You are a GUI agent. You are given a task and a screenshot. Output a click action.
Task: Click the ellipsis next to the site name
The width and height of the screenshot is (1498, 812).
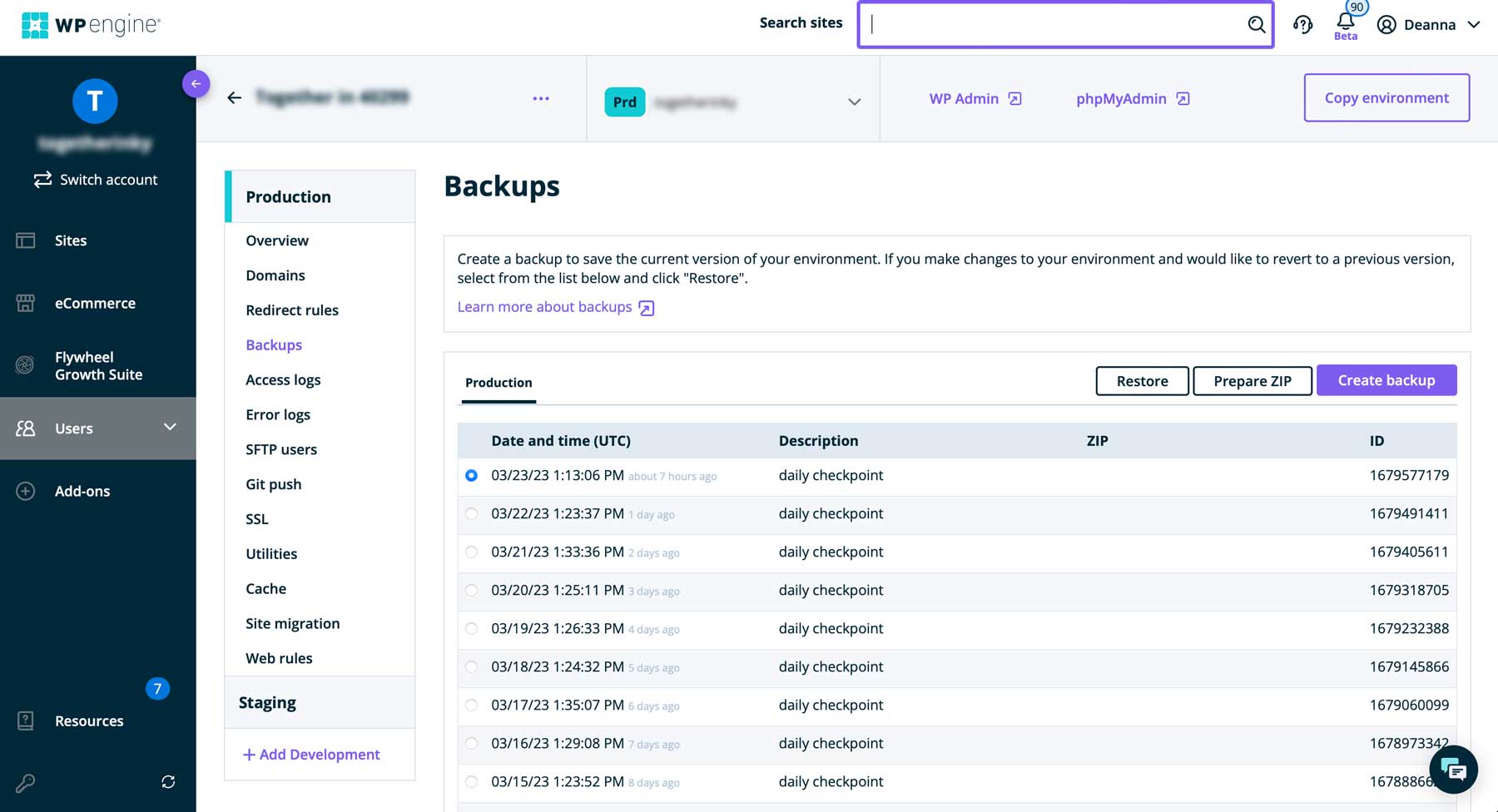click(541, 97)
